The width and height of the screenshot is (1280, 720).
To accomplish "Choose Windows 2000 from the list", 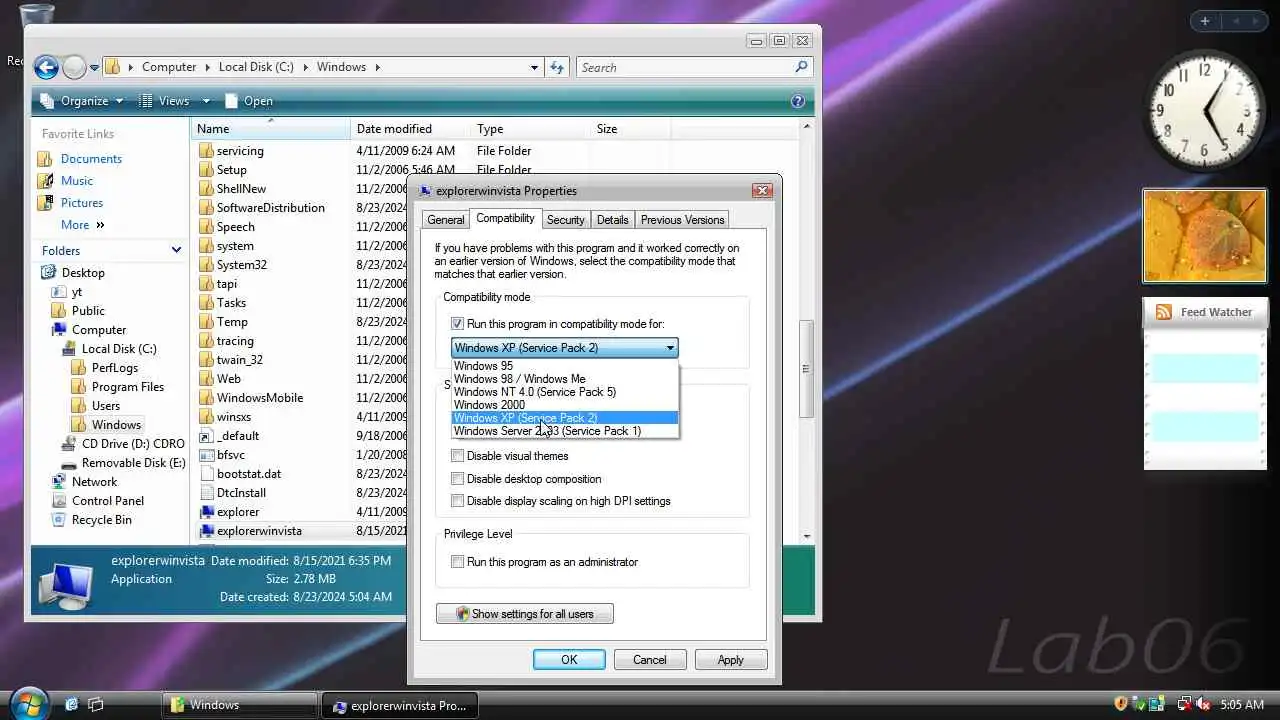I will pyautogui.click(x=565, y=405).
